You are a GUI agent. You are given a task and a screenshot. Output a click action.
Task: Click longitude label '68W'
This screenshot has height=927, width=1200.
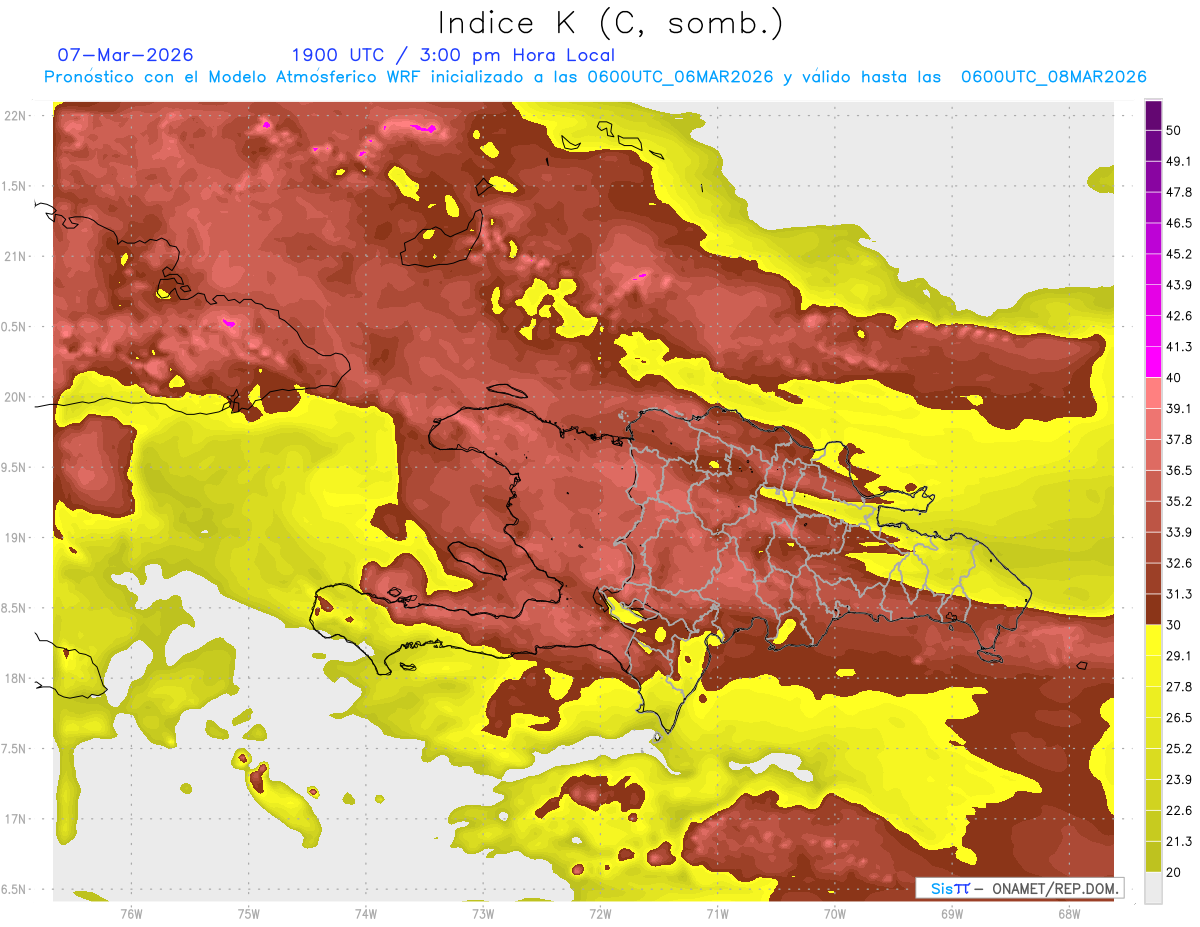click(x=1068, y=913)
